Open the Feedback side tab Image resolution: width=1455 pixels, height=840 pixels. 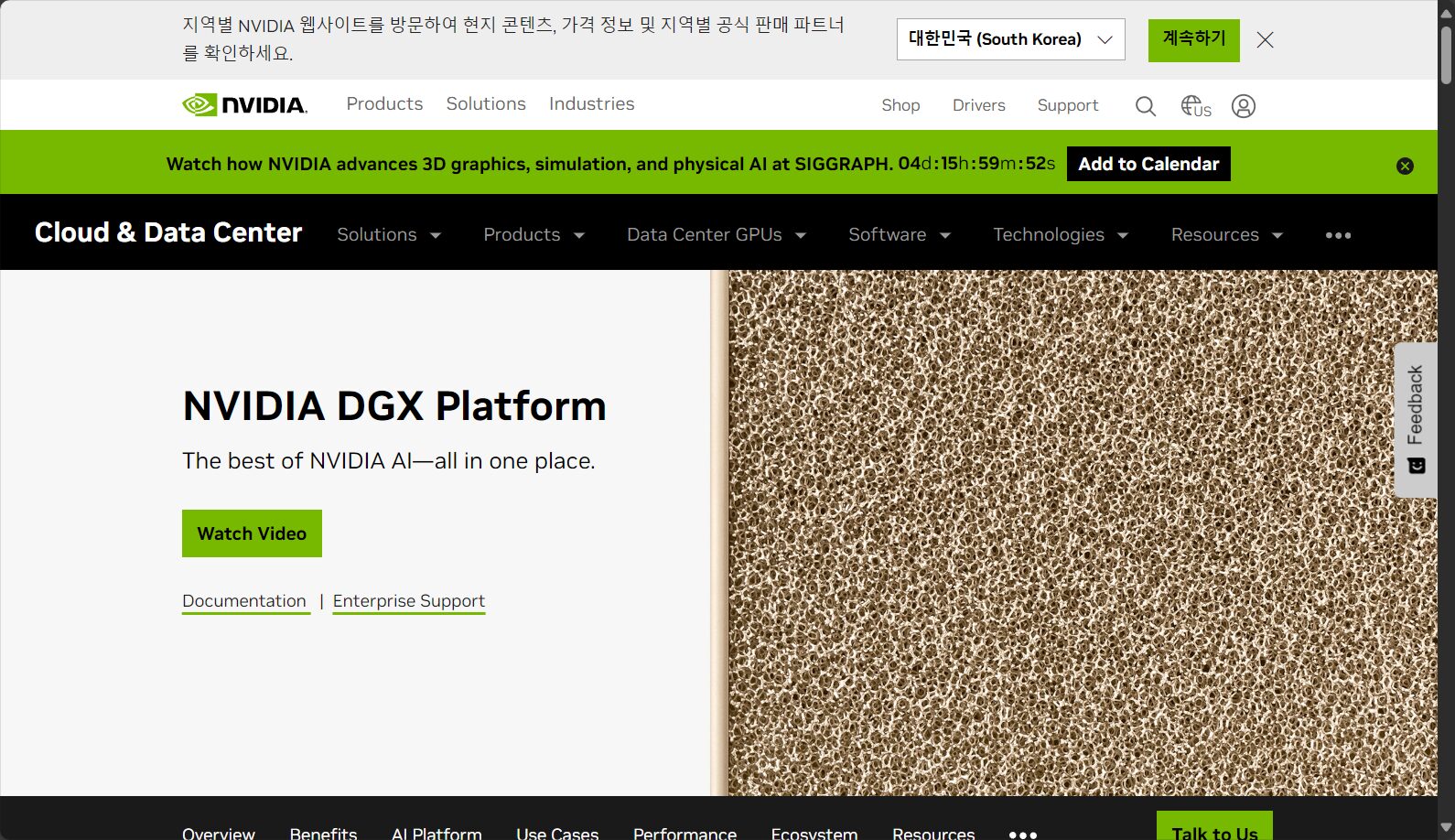tap(1416, 420)
